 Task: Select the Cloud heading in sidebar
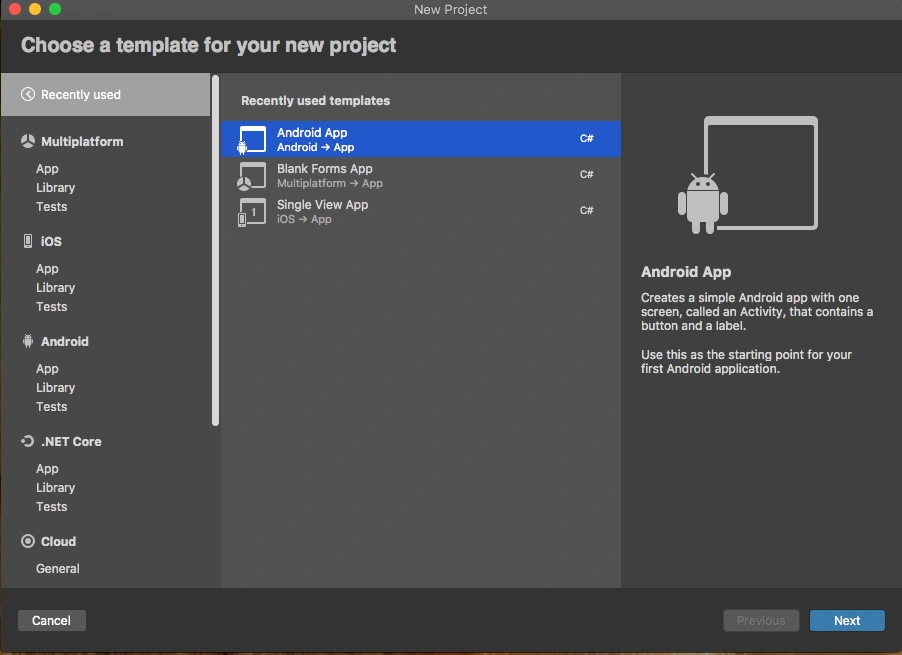pyautogui.click(x=58, y=541)
